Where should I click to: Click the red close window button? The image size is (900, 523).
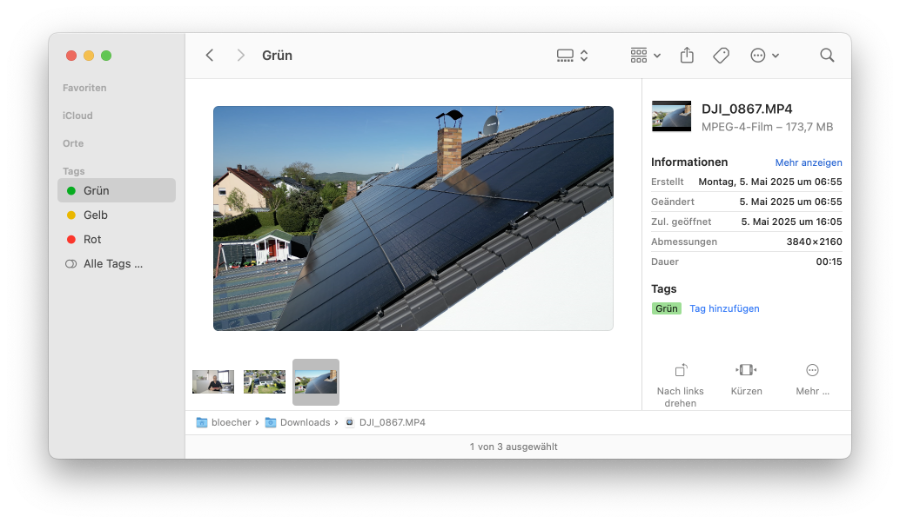(71, 56)
